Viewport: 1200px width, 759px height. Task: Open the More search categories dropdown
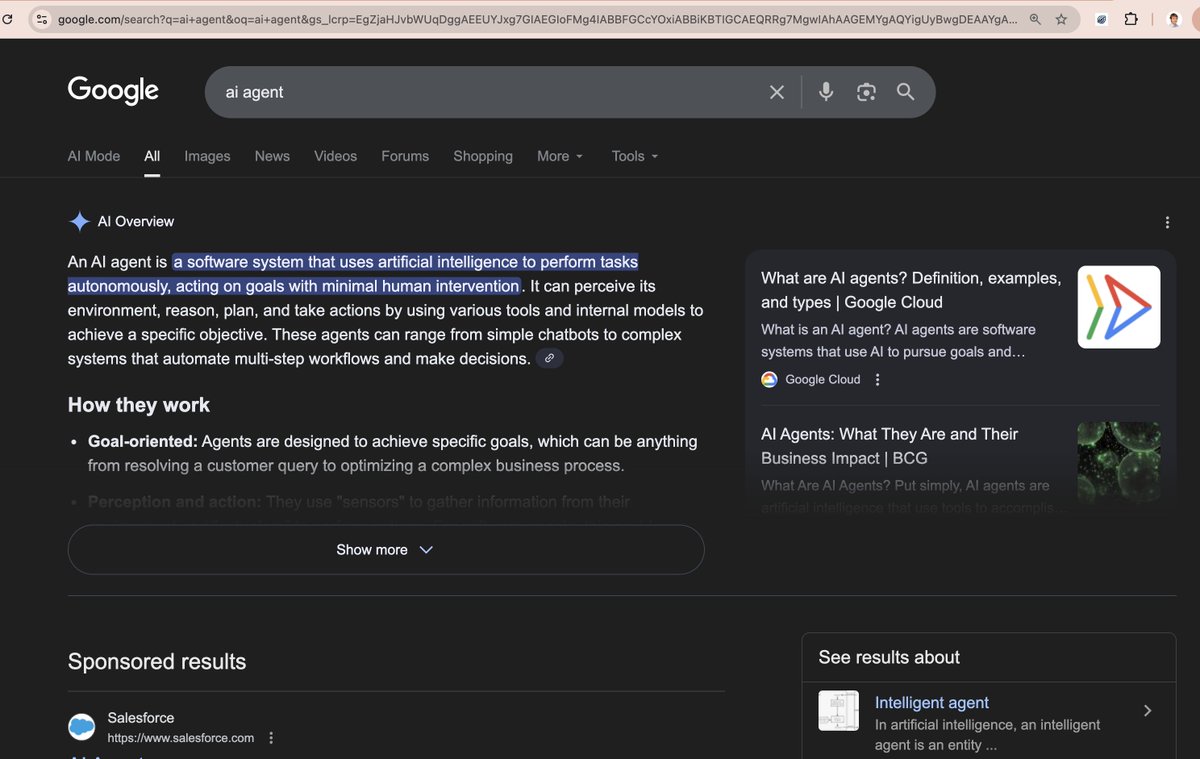pos(558,156)
